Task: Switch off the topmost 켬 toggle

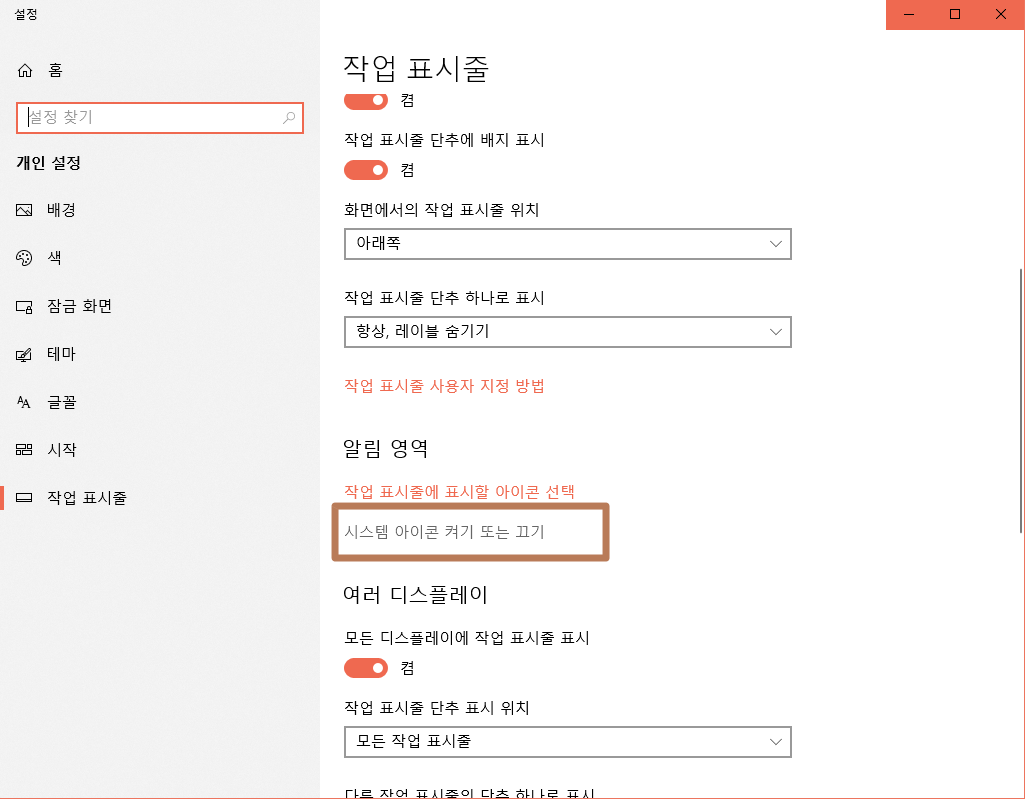Action: pos(366,100)
